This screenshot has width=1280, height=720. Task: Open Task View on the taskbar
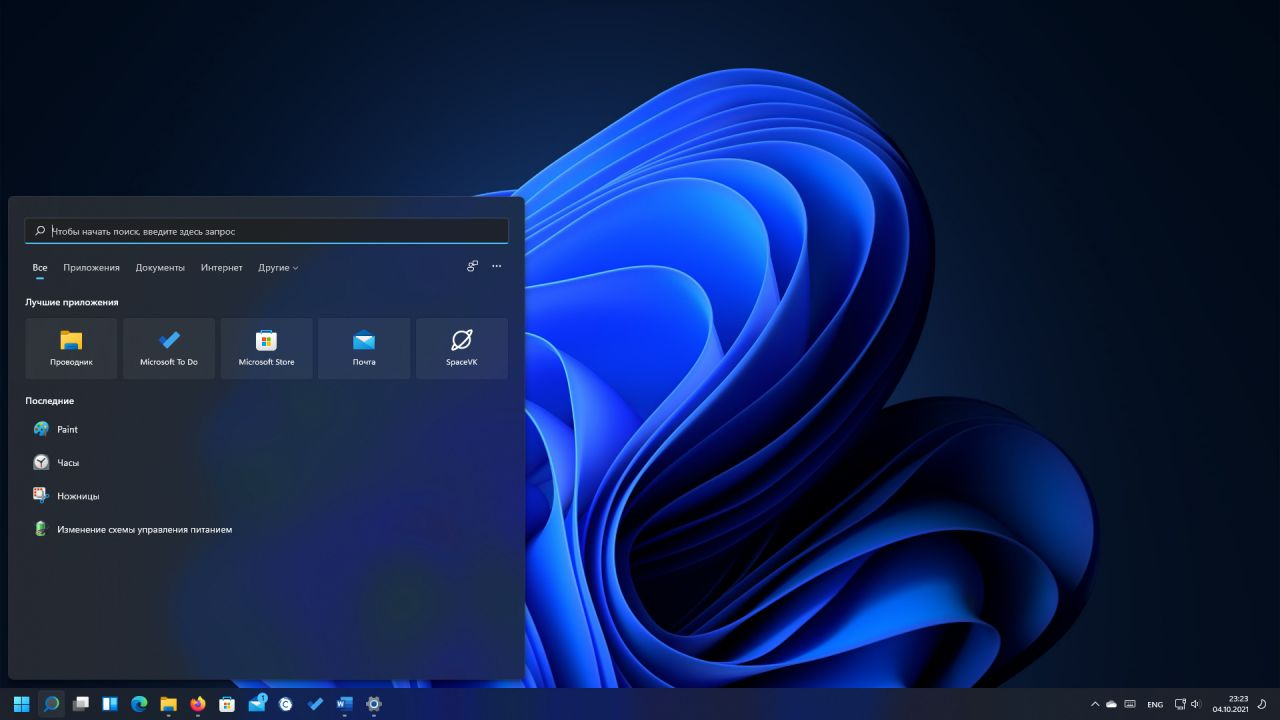[x=81, y=704]
